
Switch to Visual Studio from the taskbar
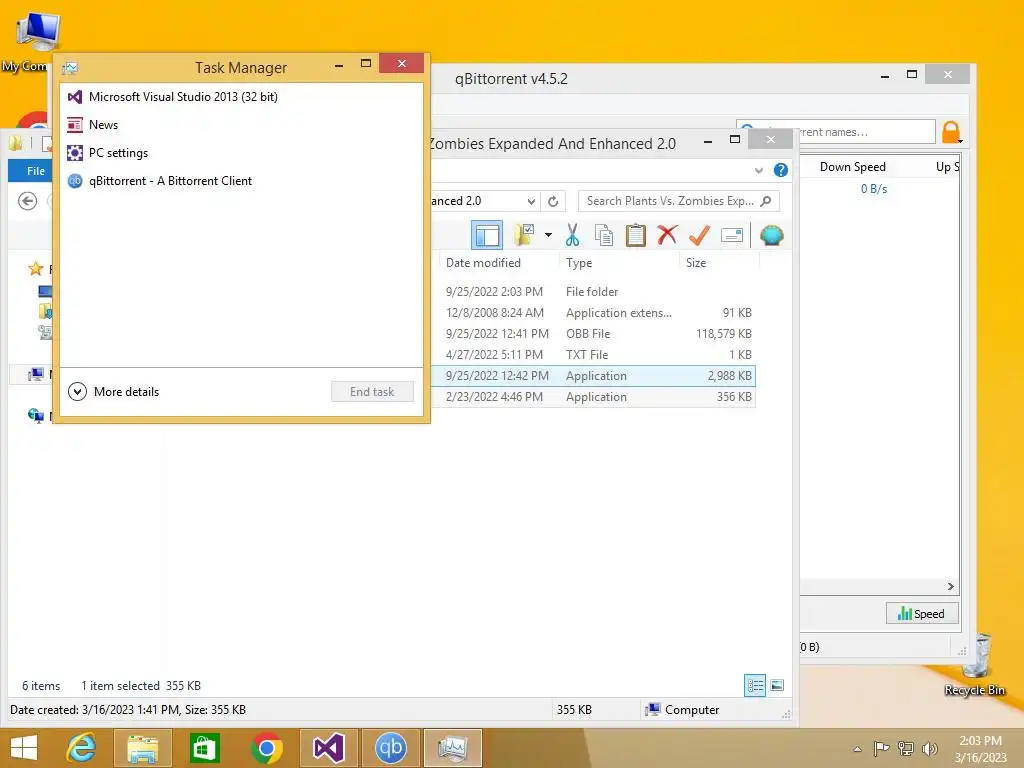(328, 748)
